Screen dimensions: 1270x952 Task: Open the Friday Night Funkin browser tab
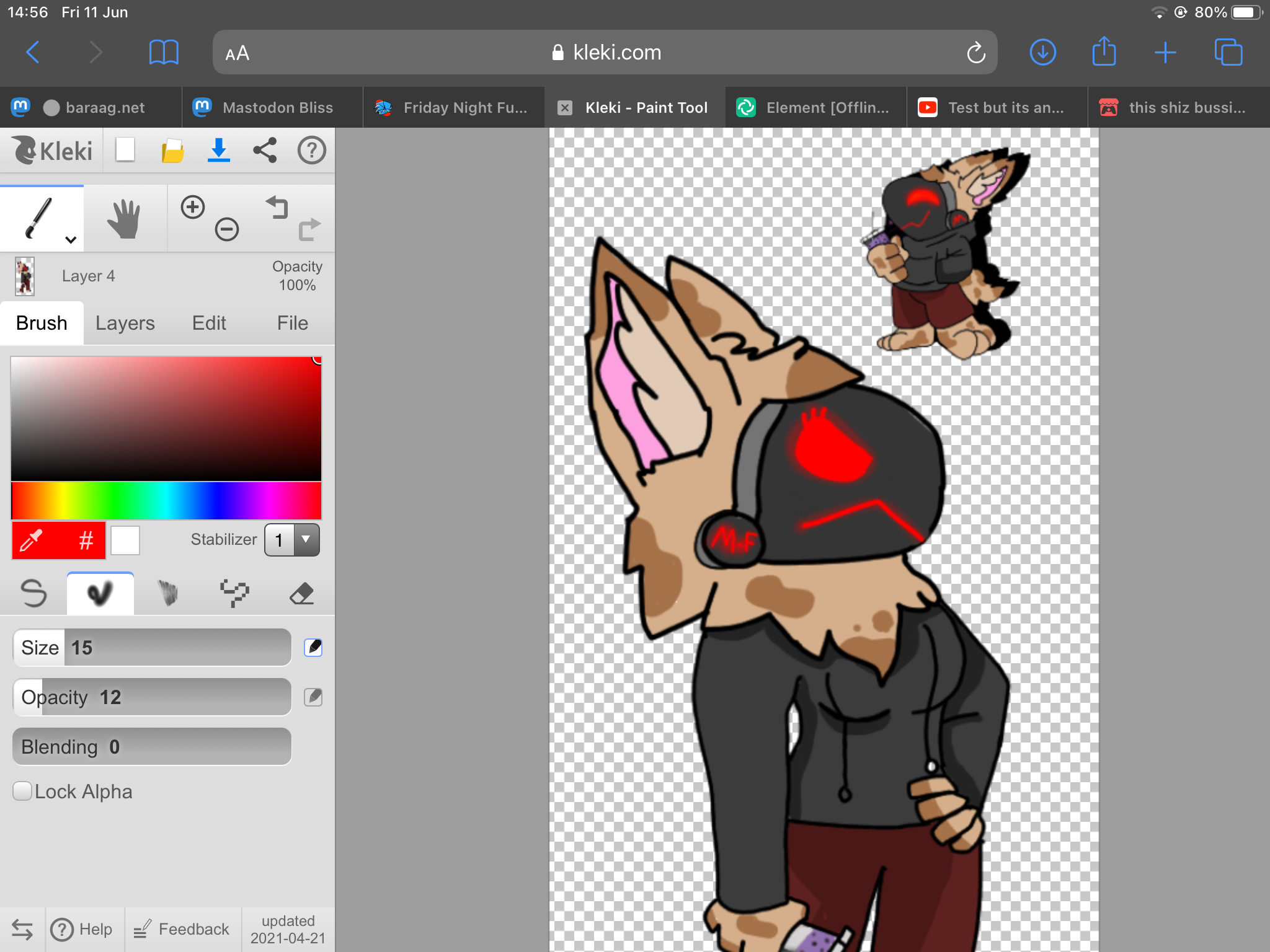[x=453, y=108]
